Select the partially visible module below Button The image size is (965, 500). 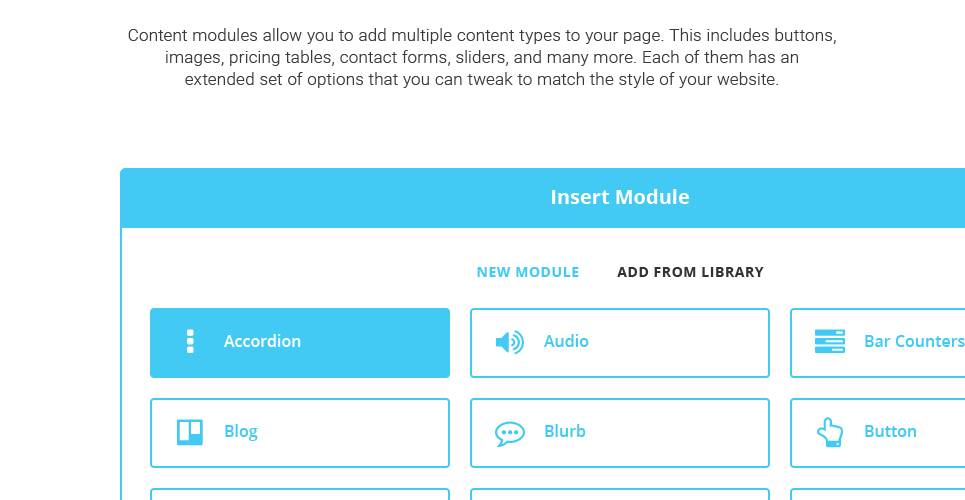tap(878, 494)
